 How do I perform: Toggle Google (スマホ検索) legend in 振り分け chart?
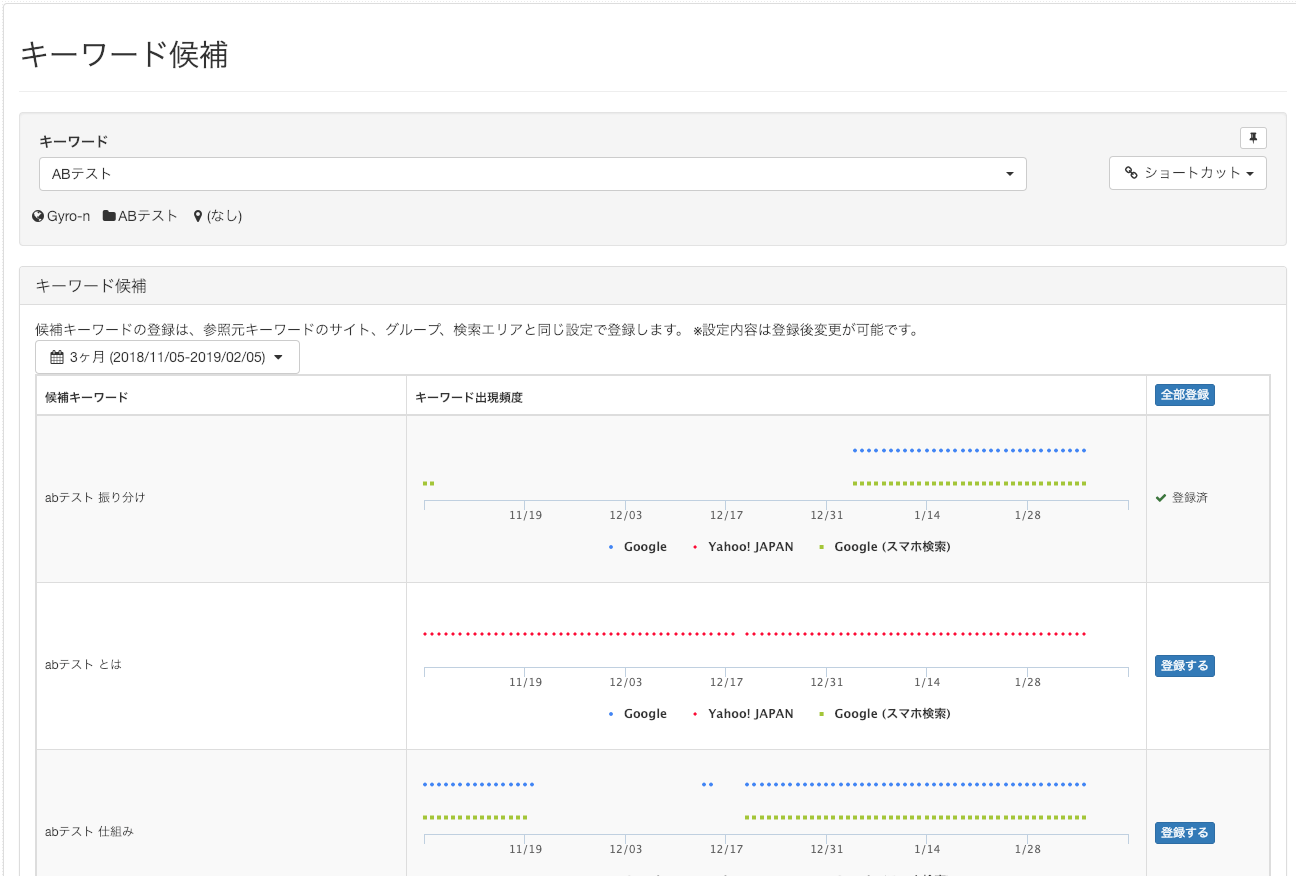884,547
